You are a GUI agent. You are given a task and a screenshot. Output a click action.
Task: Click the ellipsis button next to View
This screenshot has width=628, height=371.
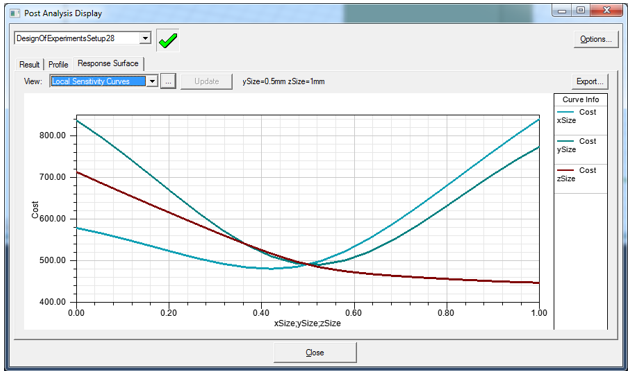click(x=168, y=81)
